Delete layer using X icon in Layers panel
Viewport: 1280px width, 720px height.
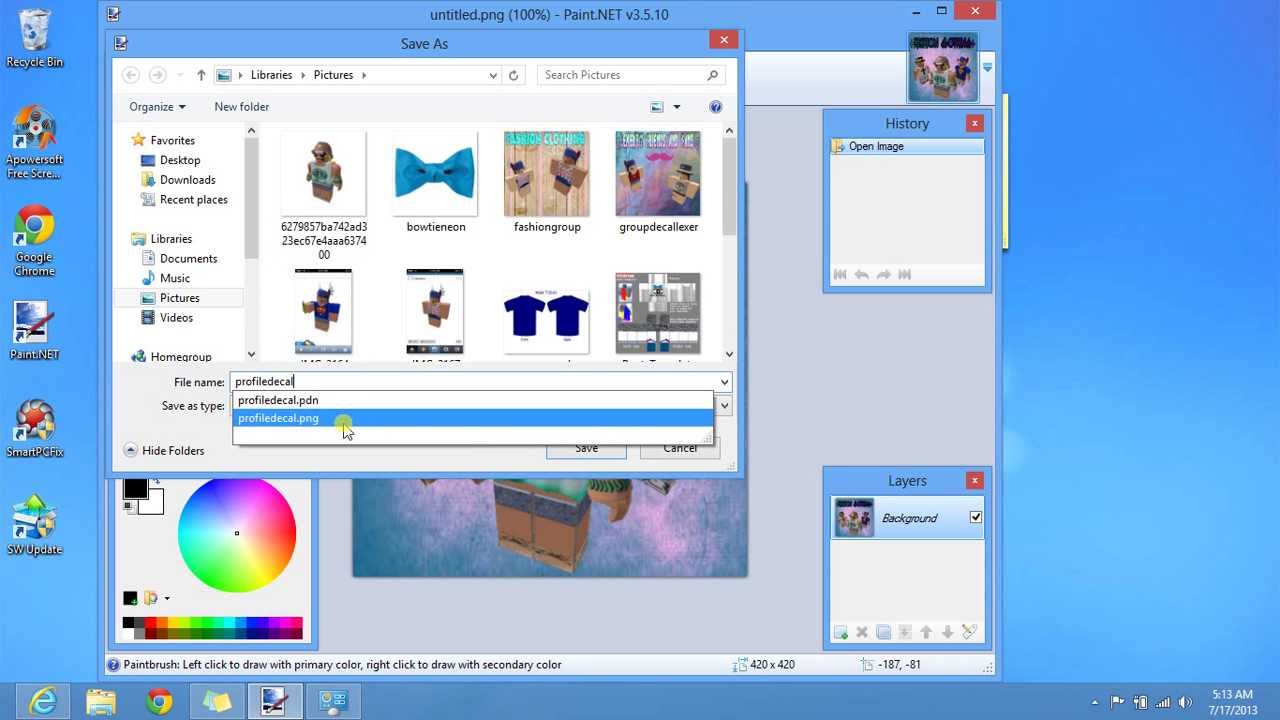(862, 632)
